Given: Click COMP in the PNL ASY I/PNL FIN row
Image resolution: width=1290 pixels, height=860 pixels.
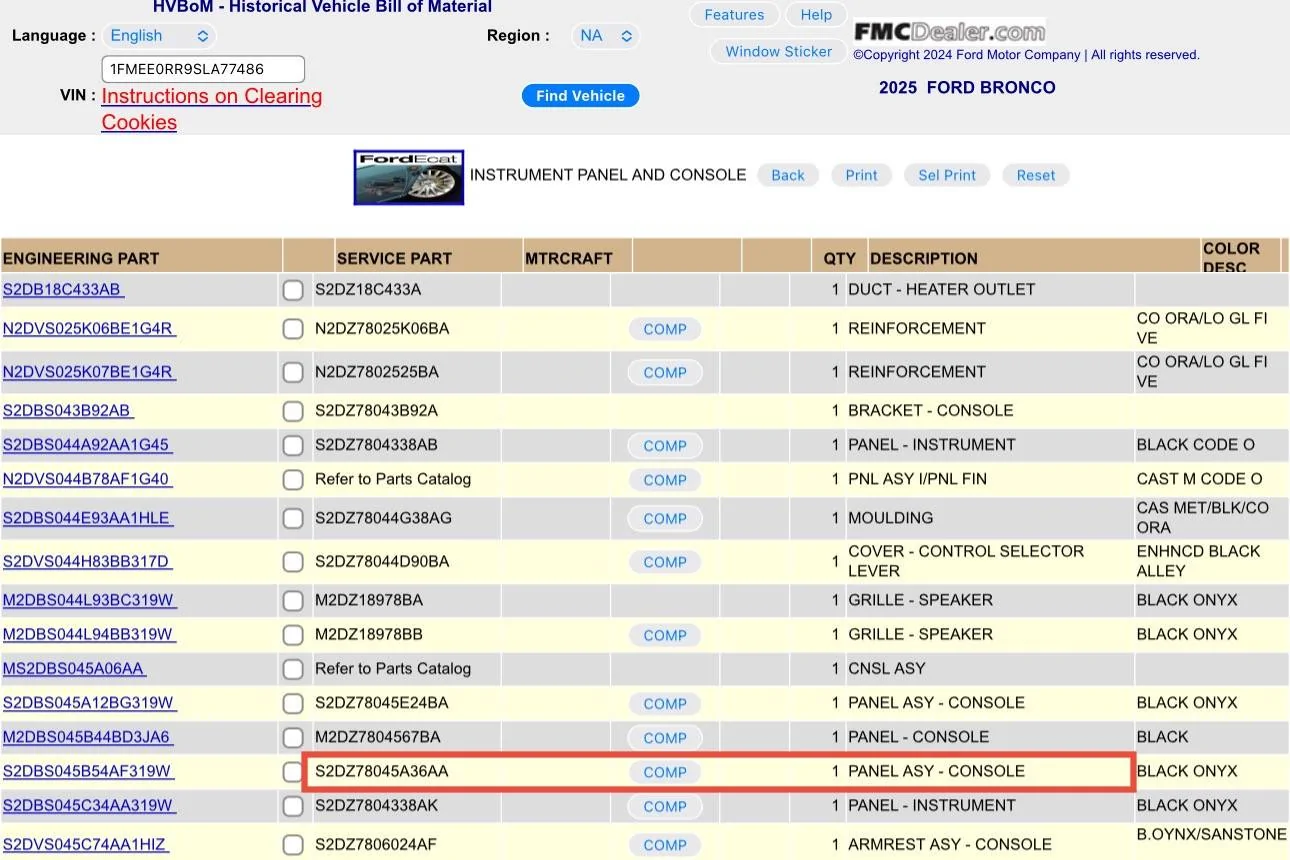Looking at the screenshot, I should tap(665, 480).
